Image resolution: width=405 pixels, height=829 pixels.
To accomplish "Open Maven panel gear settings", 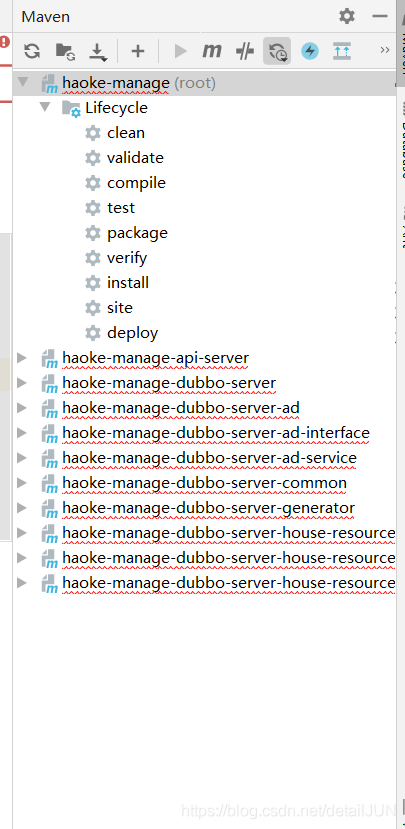I will tap(347, 16).
